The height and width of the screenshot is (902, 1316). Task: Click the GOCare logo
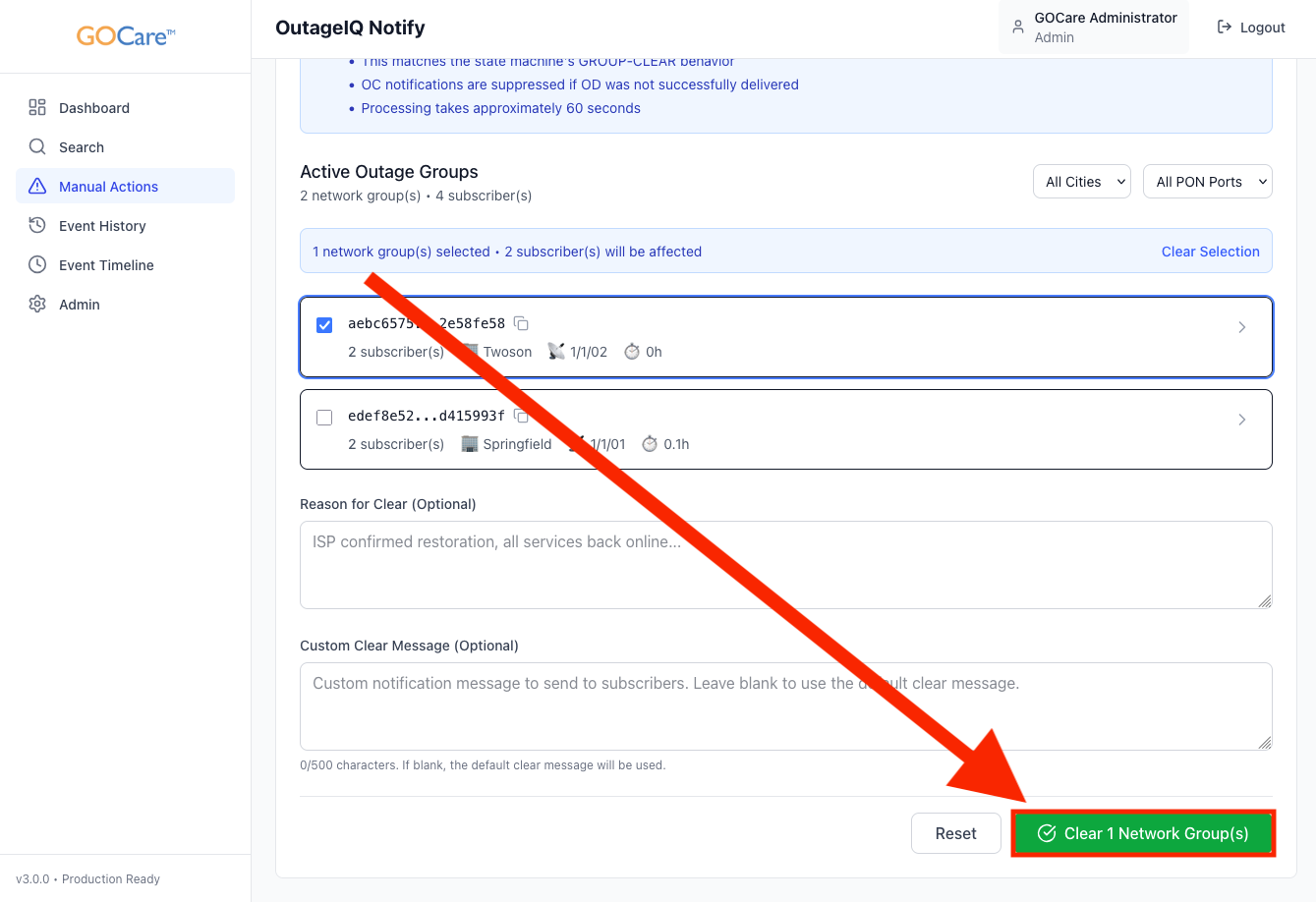coord(126,36)
